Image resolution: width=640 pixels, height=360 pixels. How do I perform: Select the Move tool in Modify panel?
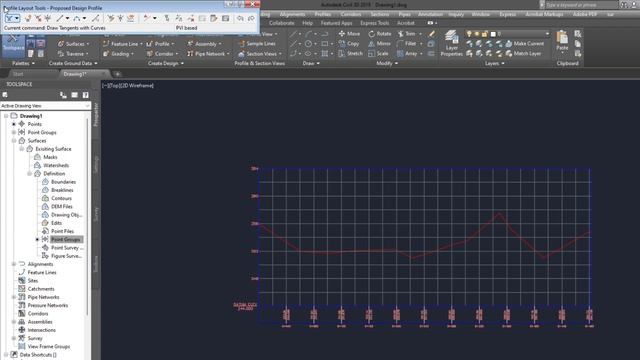pyautogui.click(x=349, y=34)
